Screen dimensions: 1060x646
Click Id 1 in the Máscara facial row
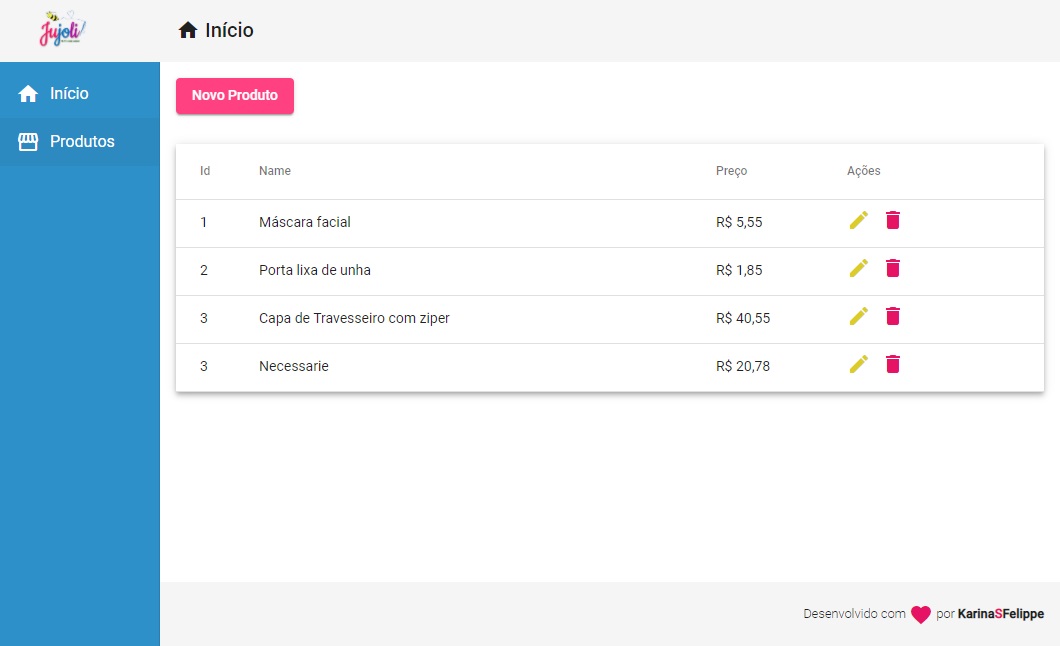pos(203,222)
